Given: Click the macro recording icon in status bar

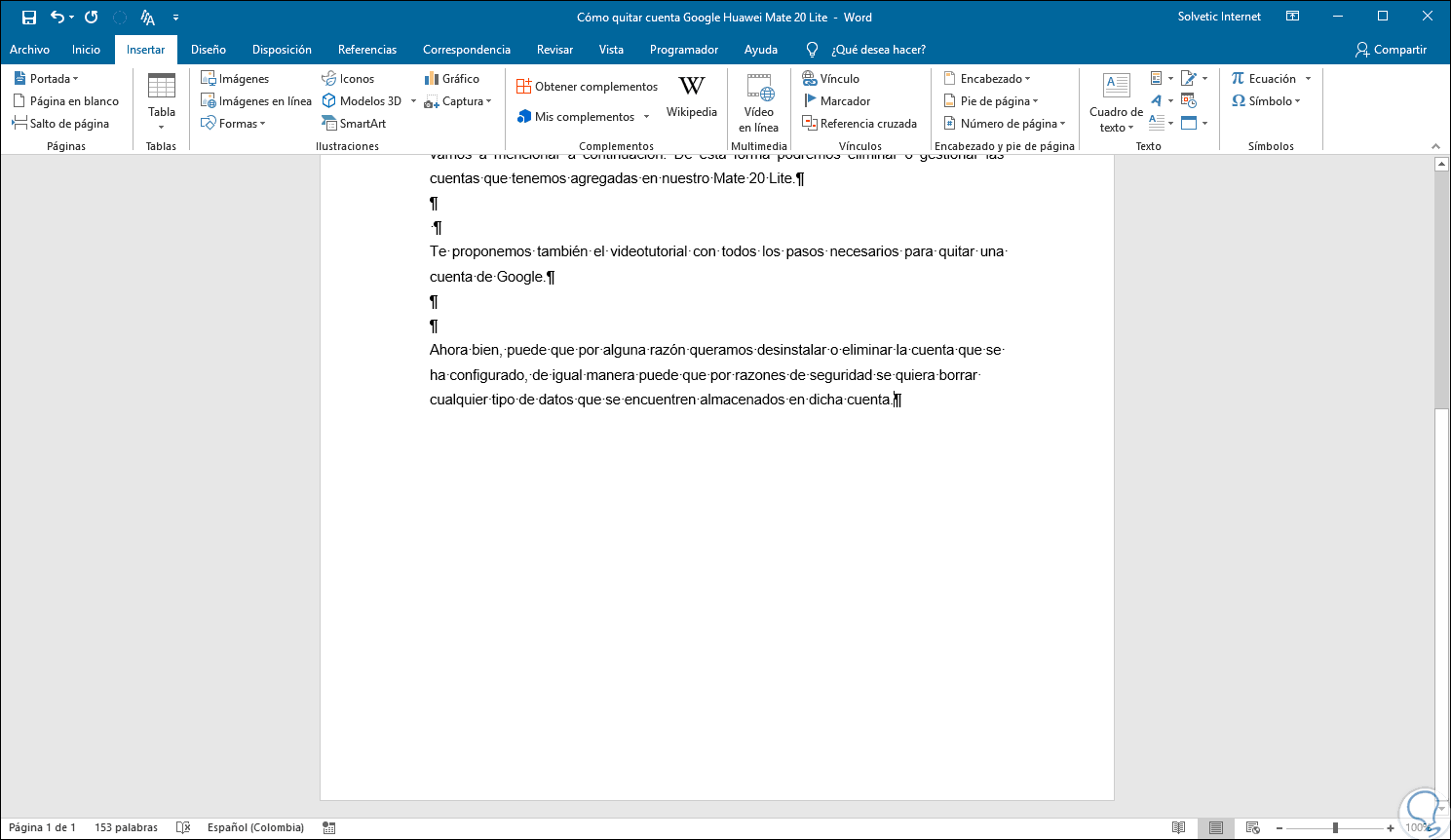Looking at the screenshot, I should (329, 827).
